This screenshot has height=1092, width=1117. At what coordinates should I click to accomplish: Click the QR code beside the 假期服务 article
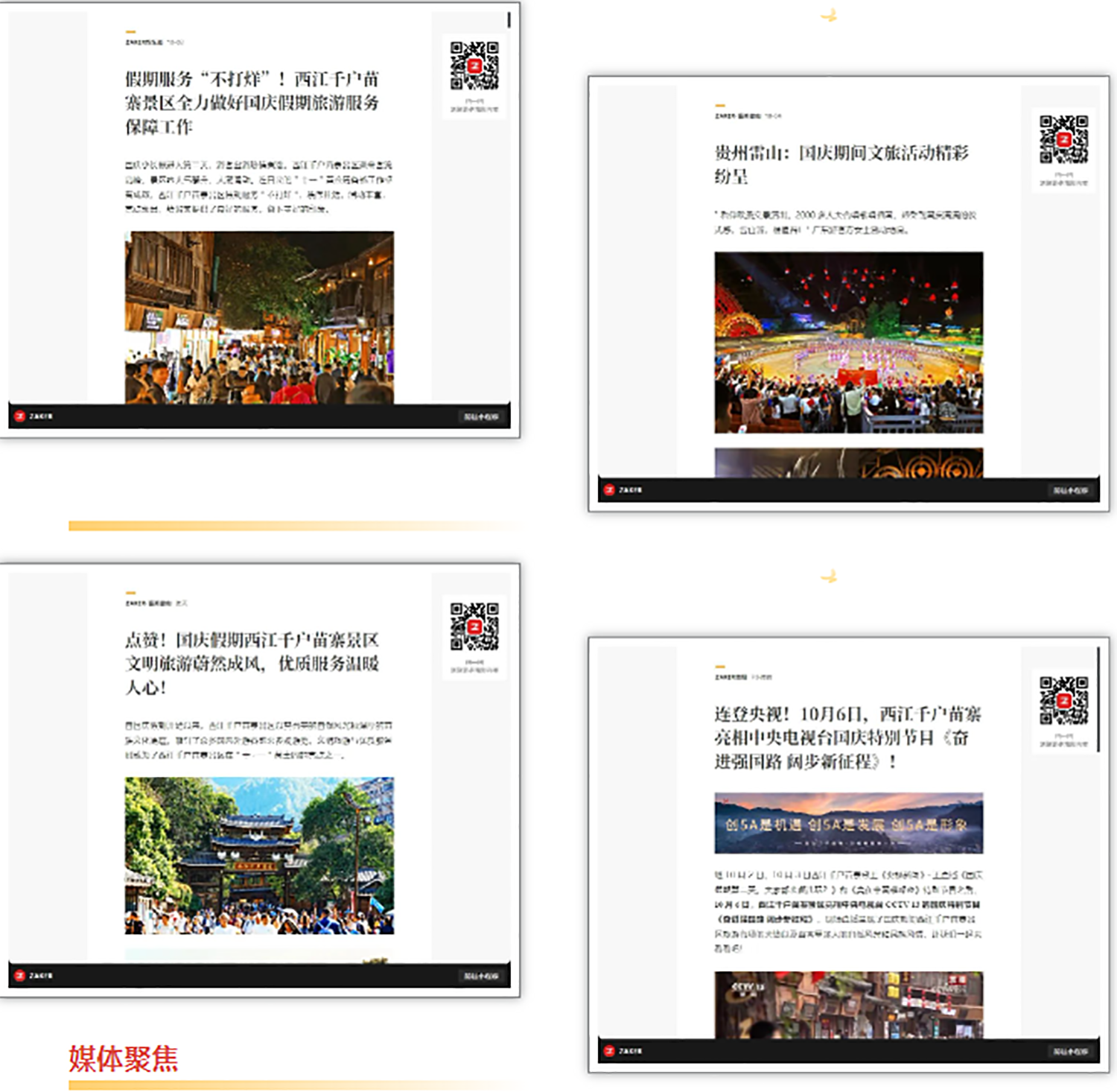pos(474,66)
